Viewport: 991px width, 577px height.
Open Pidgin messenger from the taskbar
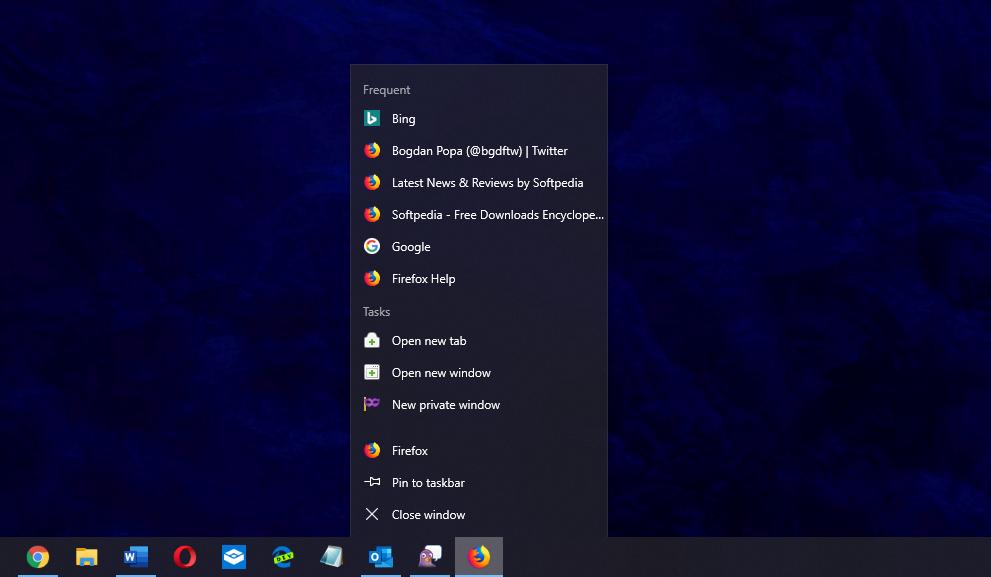(430, 557)
